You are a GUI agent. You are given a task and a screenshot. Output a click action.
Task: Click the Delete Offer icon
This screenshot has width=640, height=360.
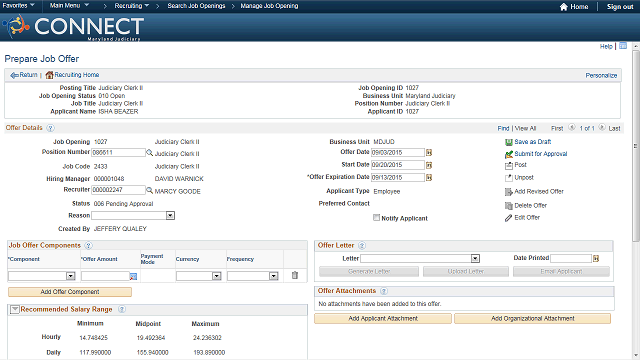509,206
